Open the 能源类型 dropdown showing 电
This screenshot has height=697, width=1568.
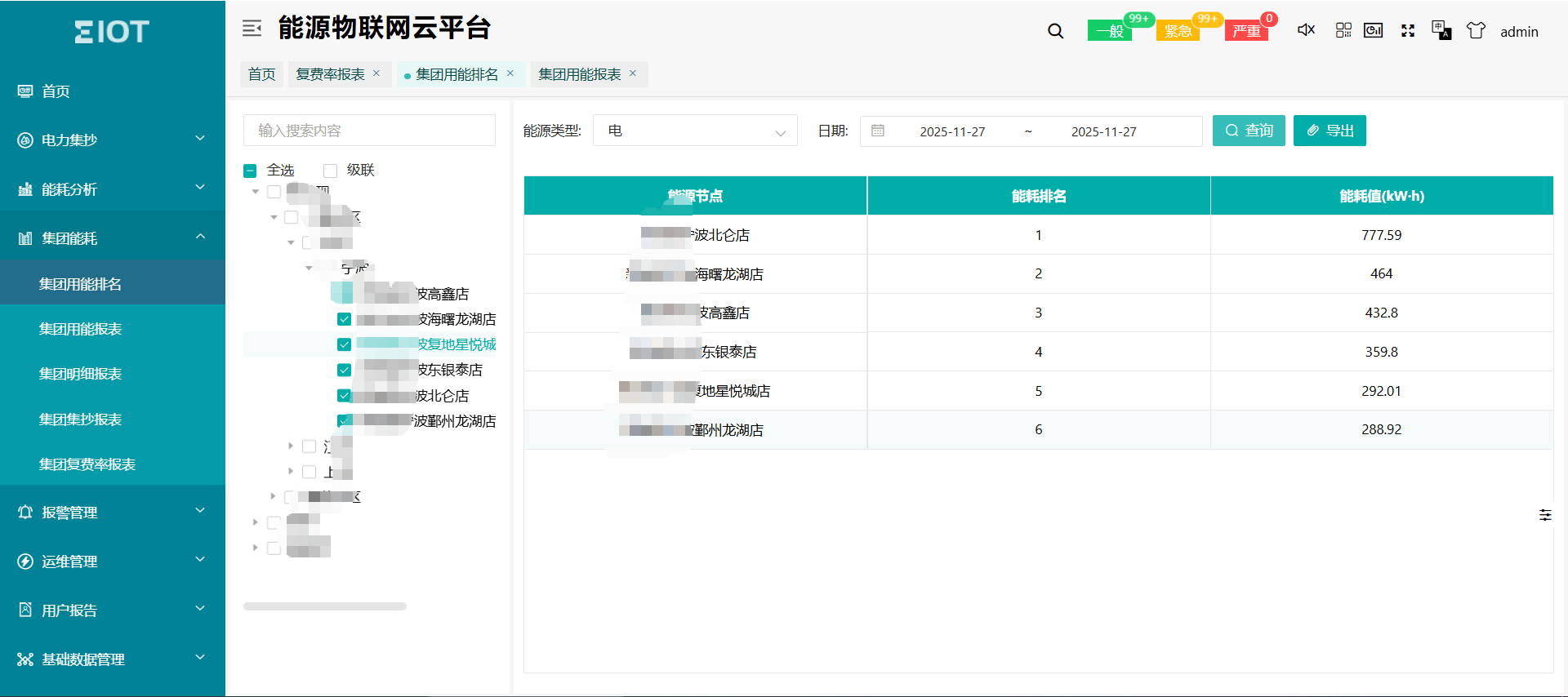pos(695,131)
